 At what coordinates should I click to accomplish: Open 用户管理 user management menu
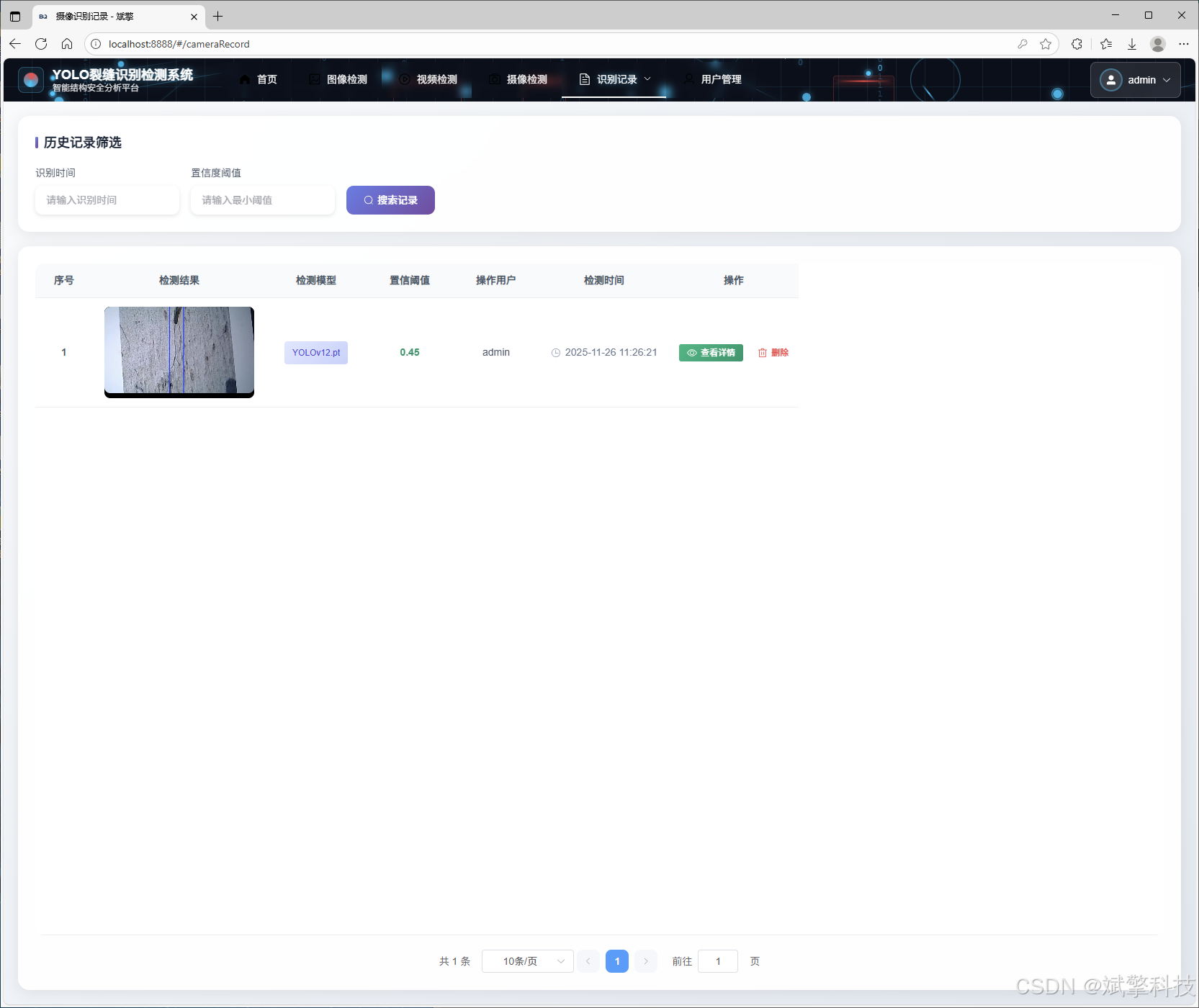712,79
